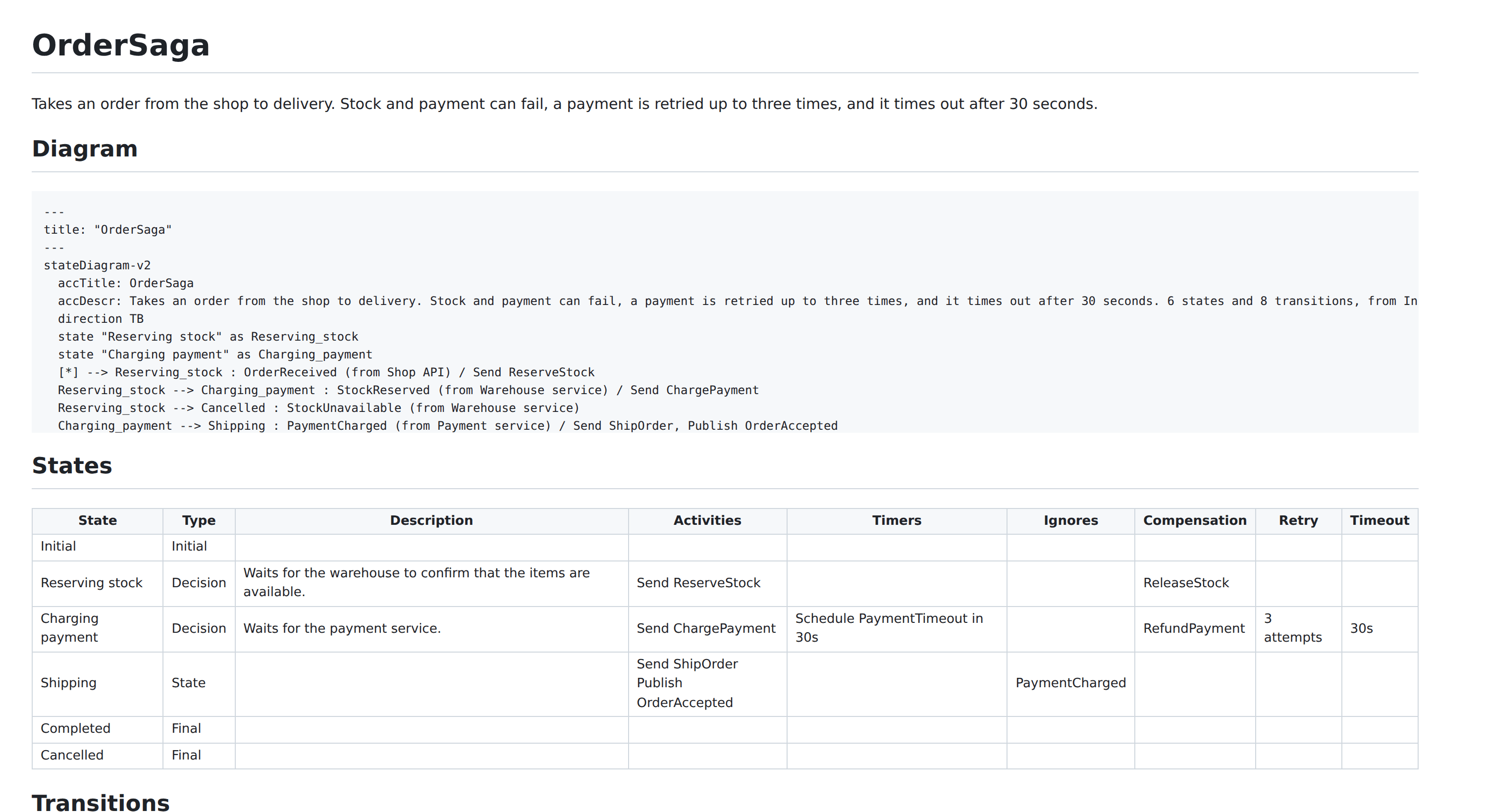Click the Activities column header
The height and width of the screenshot is (812, 1486).
point(708,521)
